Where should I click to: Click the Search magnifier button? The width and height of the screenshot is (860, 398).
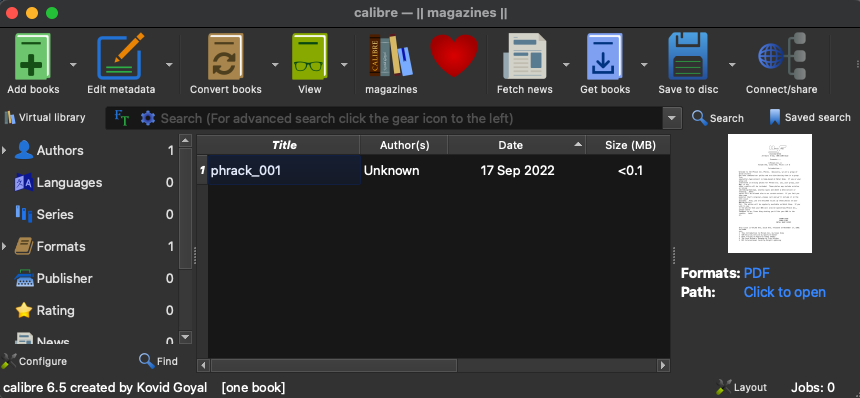click(718, 118)
